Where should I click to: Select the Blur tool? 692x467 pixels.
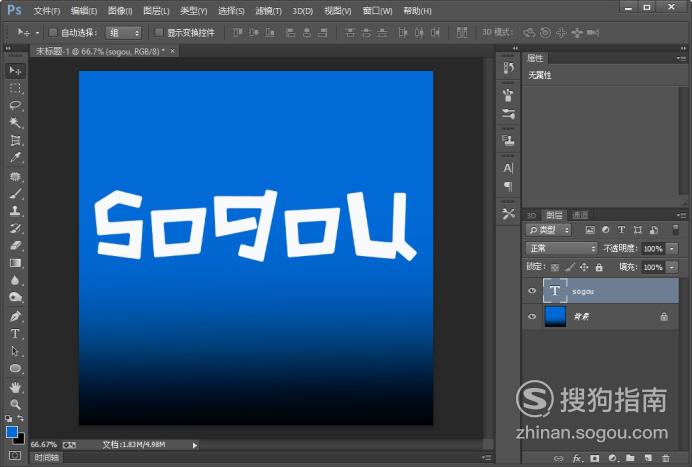pos(15,280)
